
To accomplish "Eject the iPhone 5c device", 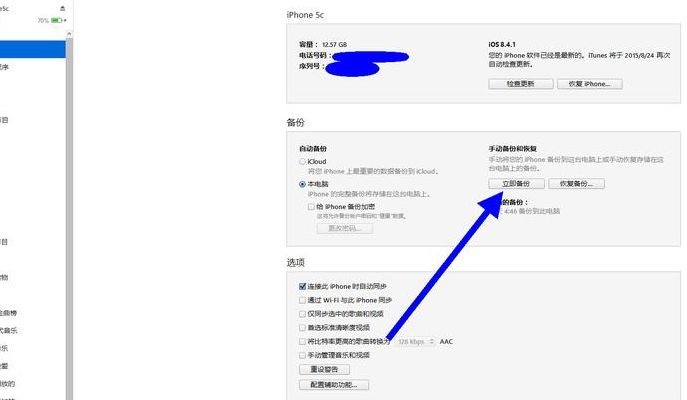I will pyautogui.click(x=62, y=8).
